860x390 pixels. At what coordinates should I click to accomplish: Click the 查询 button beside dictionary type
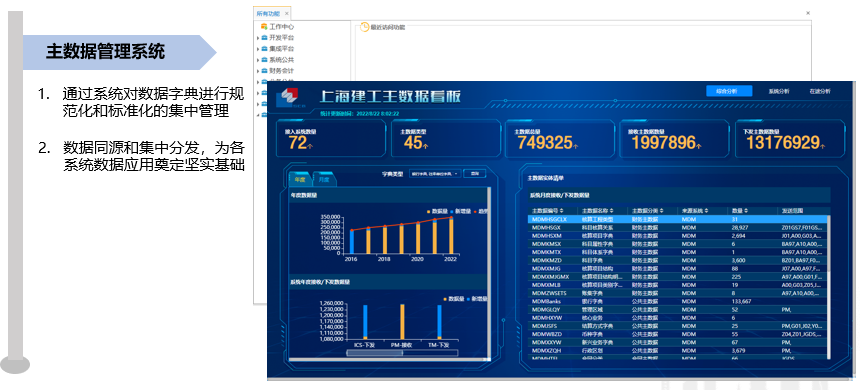pyautogui.click(x=474, y=174)
